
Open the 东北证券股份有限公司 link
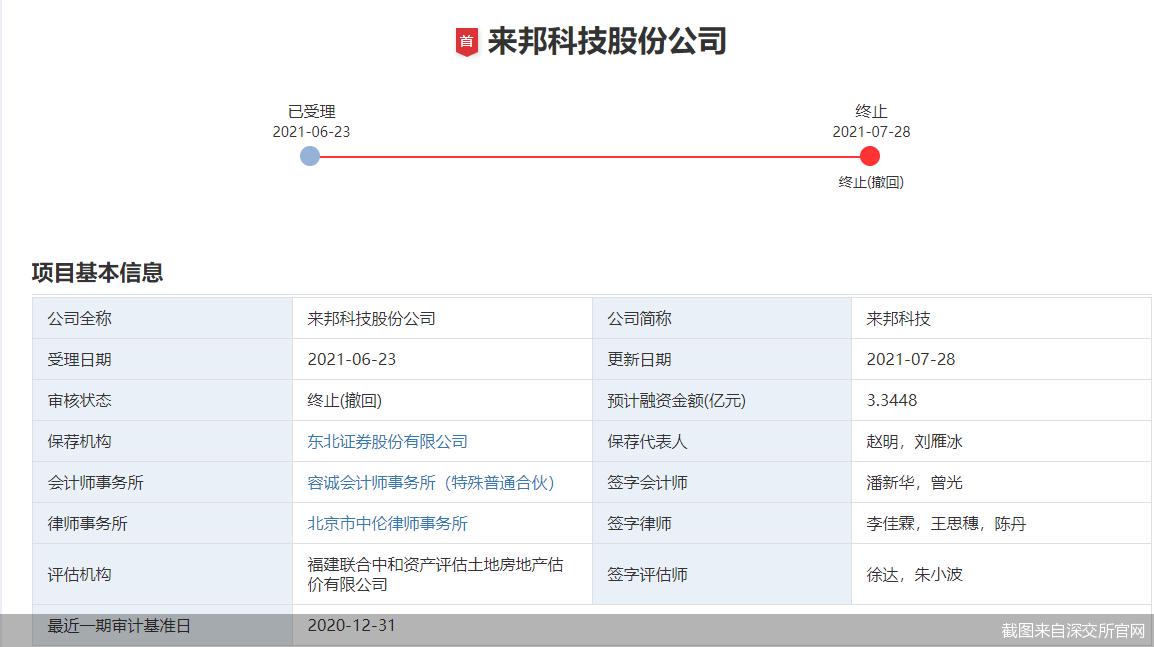(x=387, y=442)
